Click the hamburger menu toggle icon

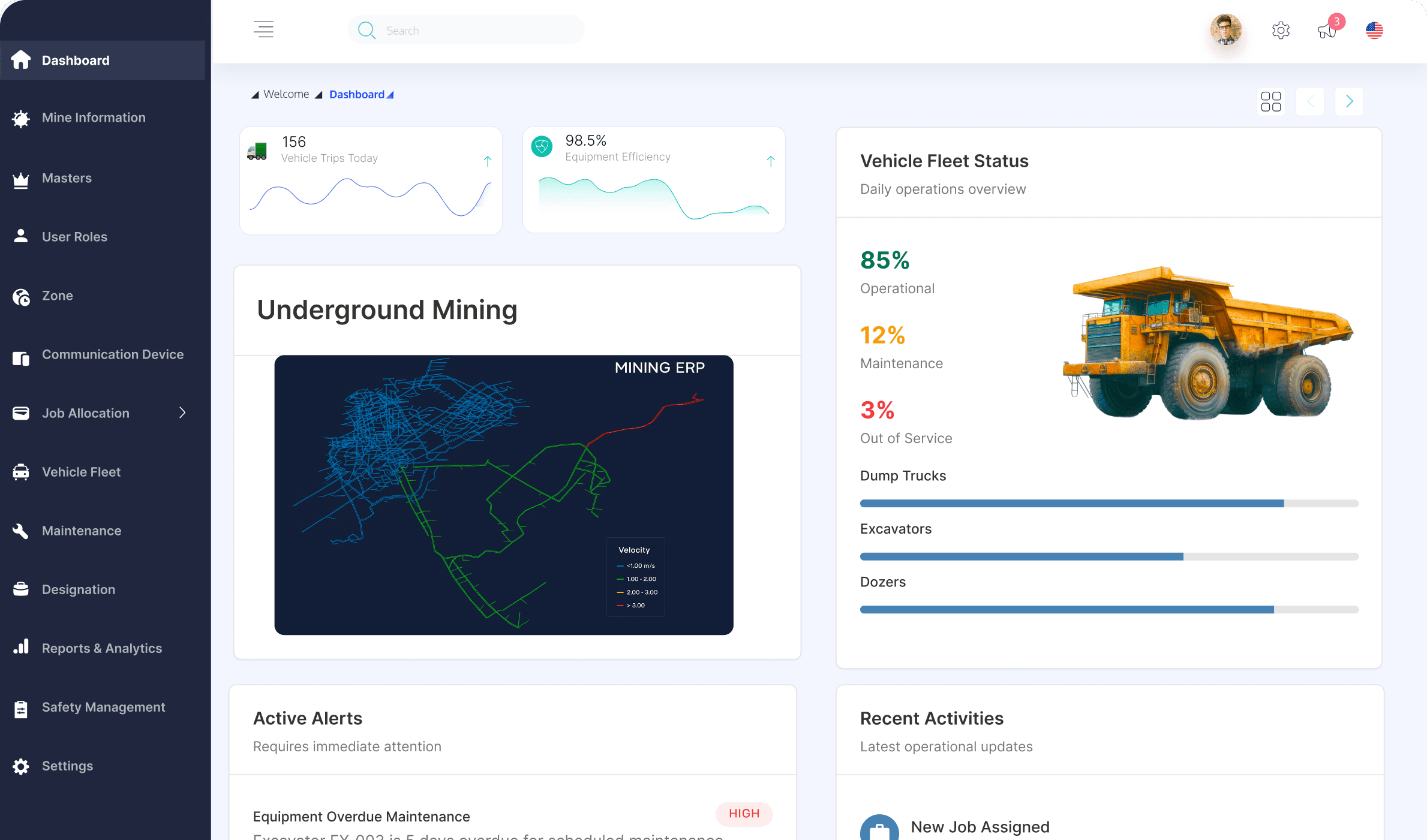coord(263,29)
